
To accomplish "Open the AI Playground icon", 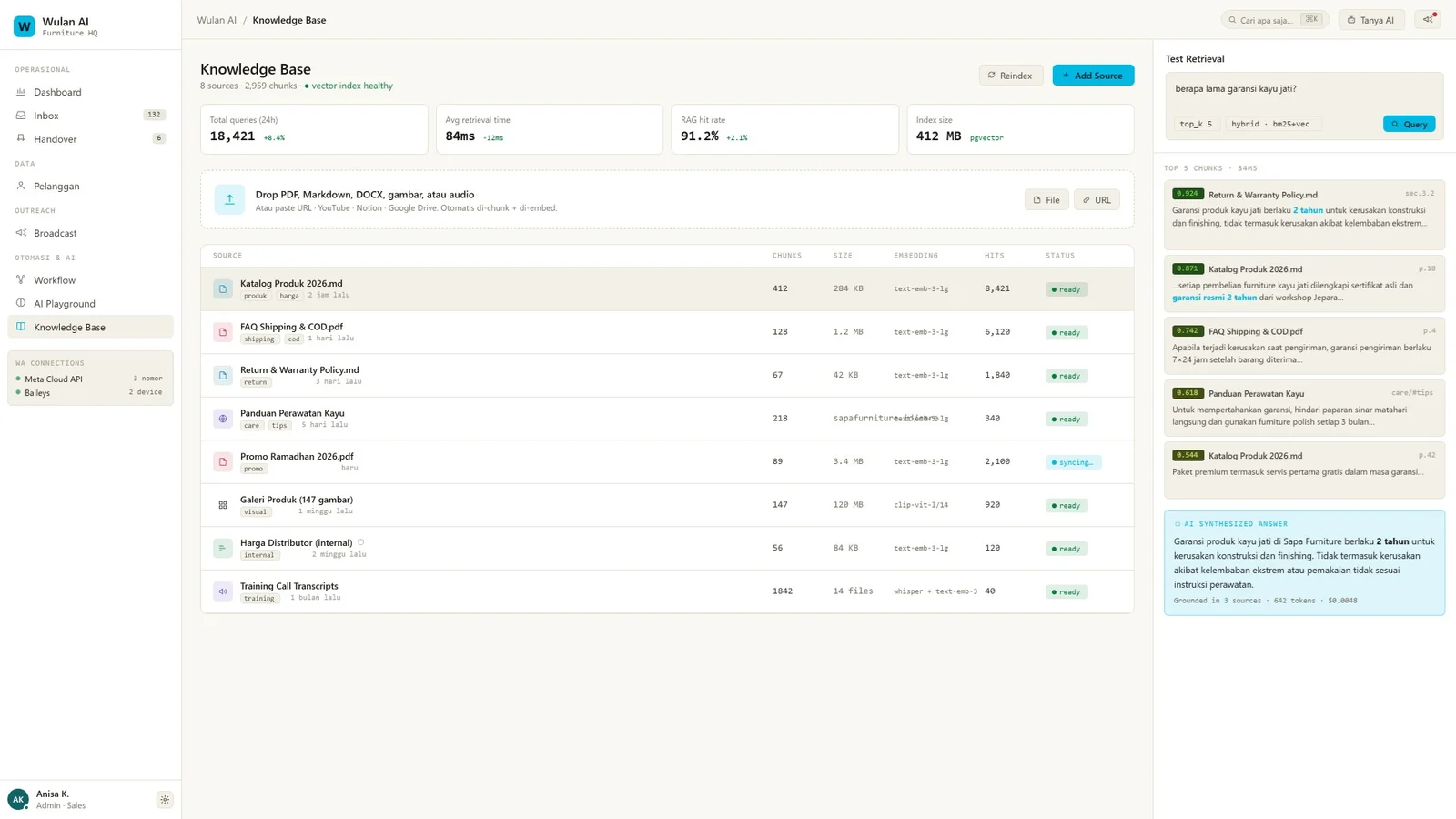I will [x=20, y=303].
